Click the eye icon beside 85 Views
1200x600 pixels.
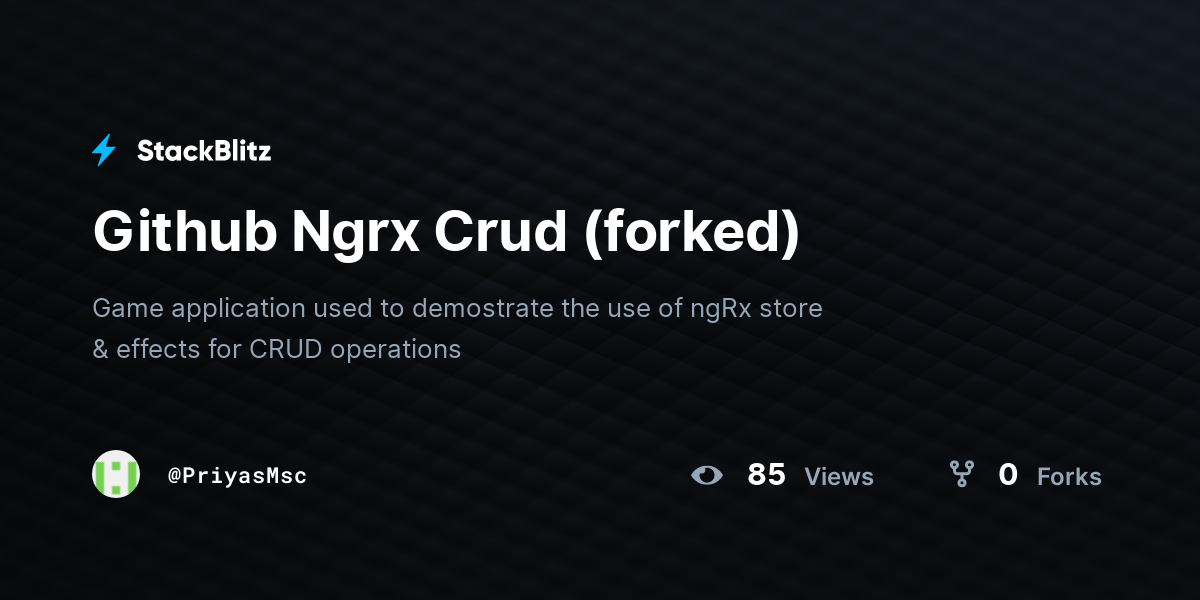[707, 475]
